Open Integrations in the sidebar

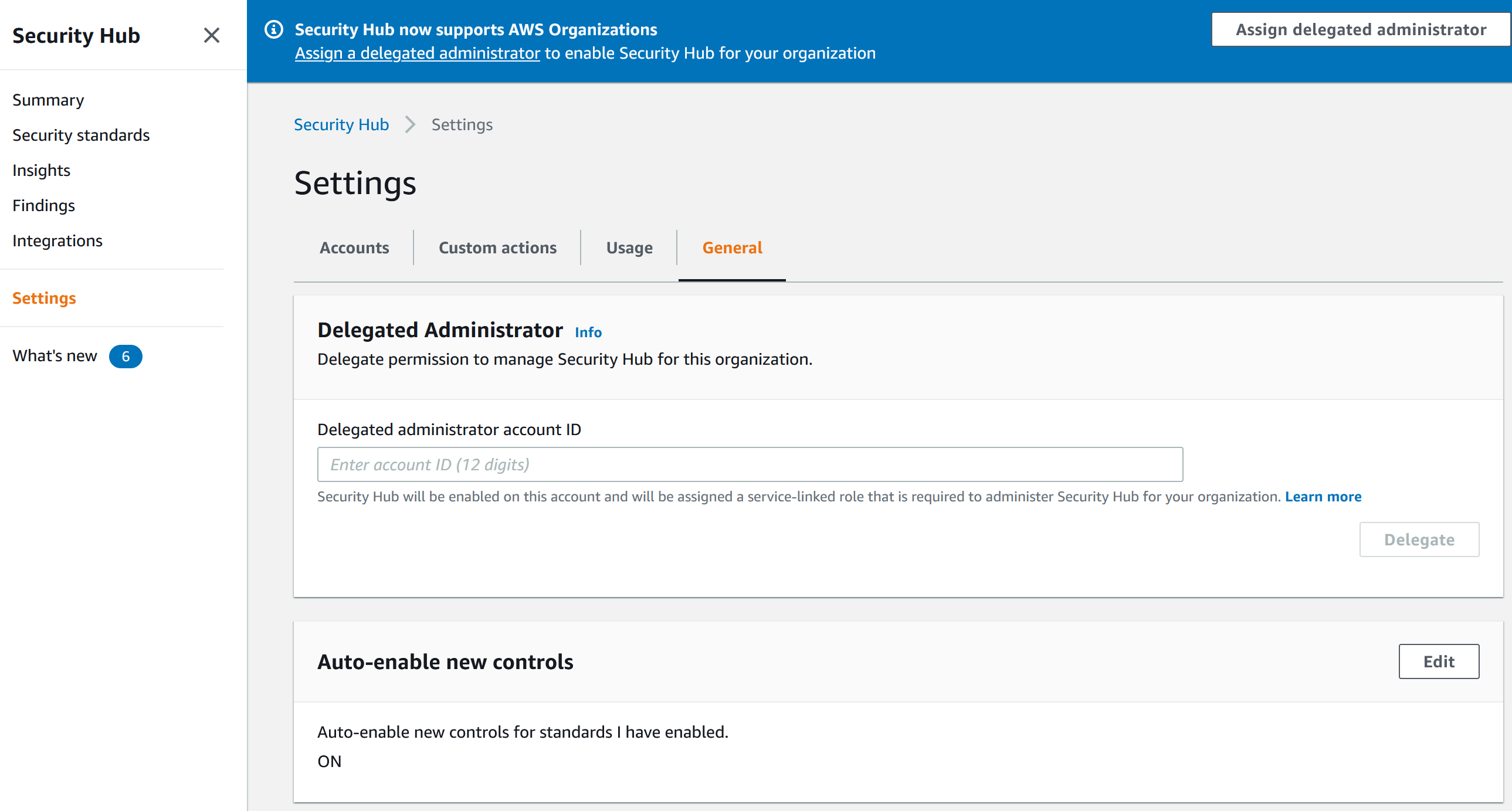pyautogui.click(x=57, y=240)
